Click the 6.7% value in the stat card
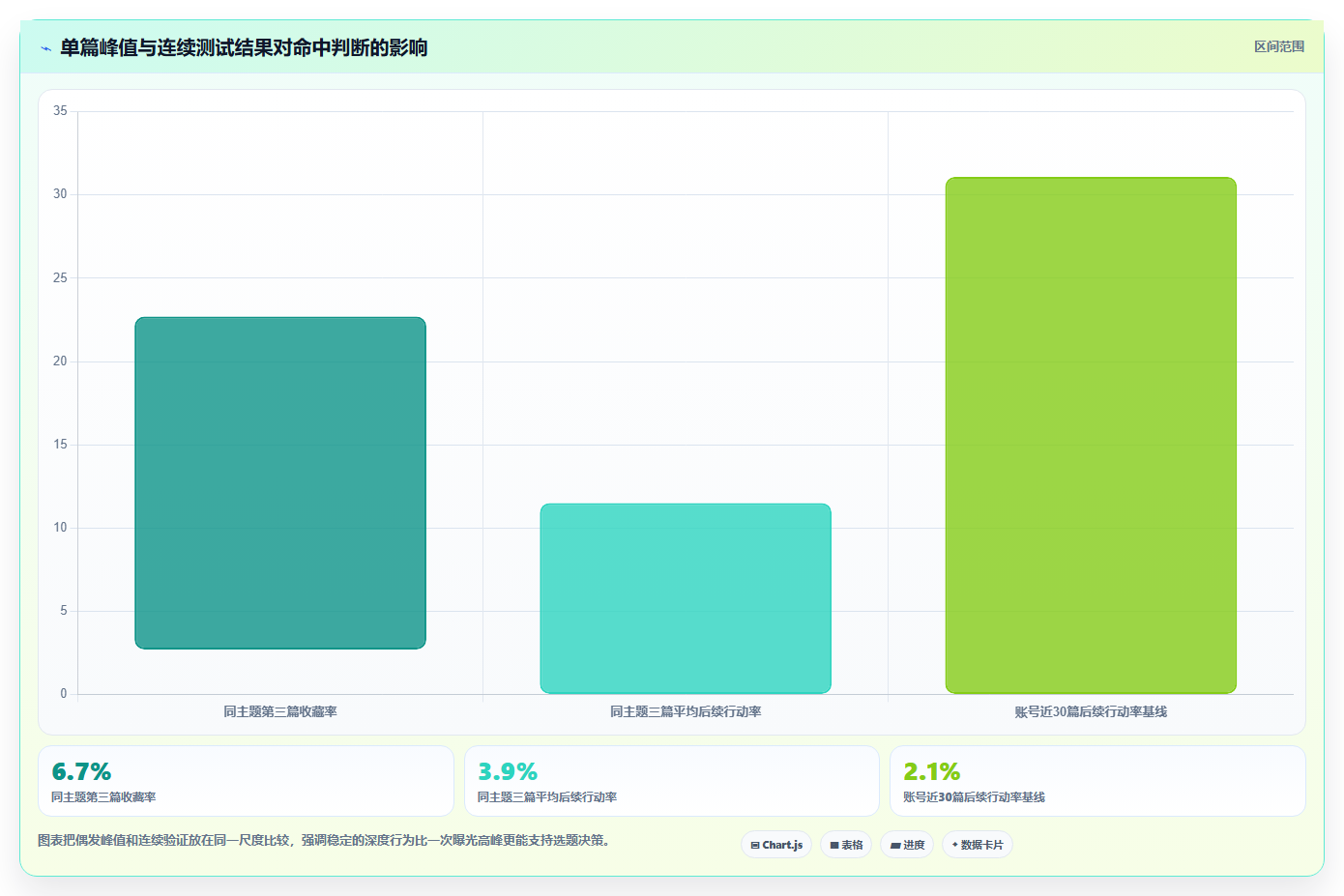This screenshot has width=1344, height=896. tap(81, 771)
